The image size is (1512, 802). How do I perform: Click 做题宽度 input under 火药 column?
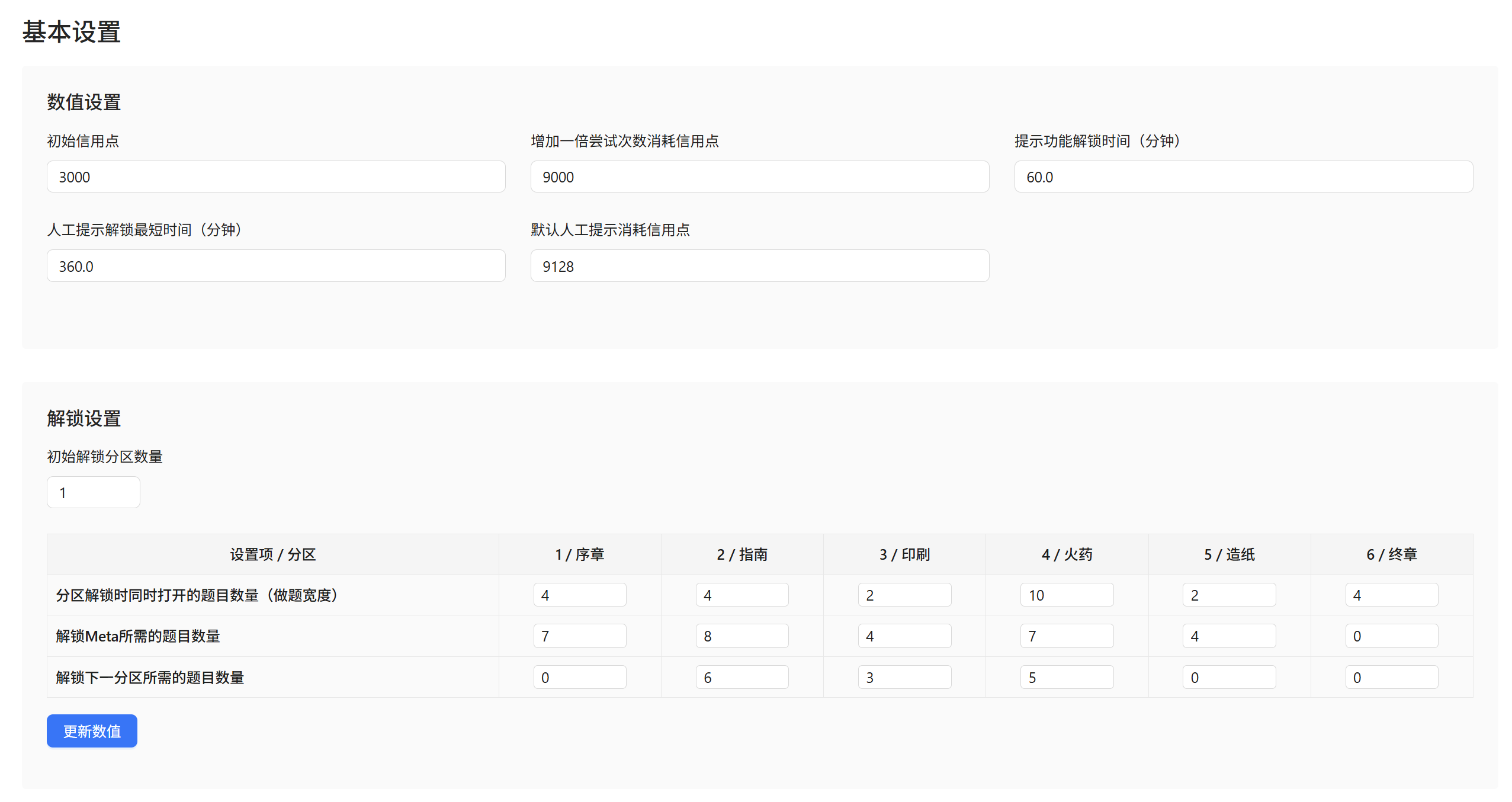(1066, 595)
